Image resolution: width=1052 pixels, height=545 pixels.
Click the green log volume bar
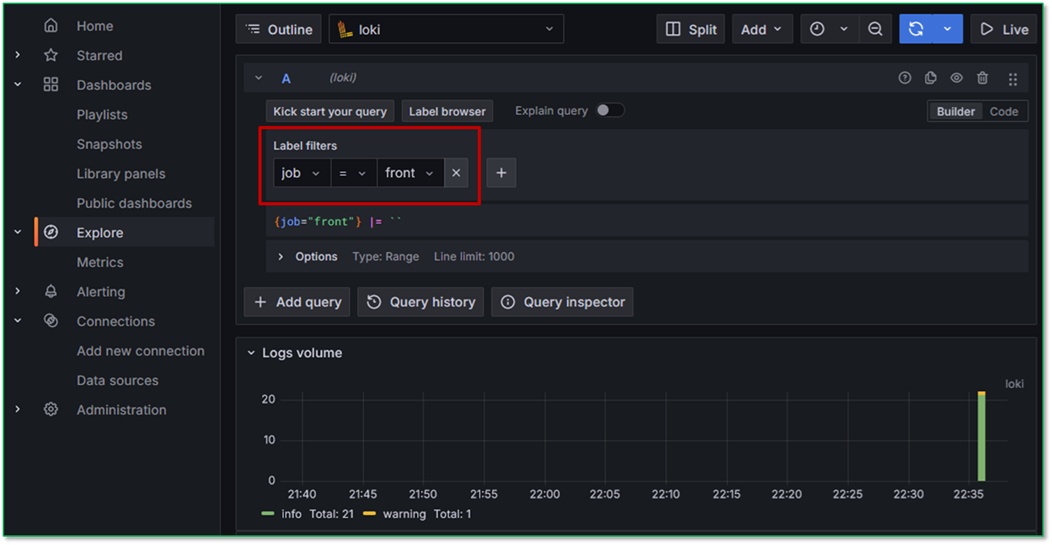(982, 438)
